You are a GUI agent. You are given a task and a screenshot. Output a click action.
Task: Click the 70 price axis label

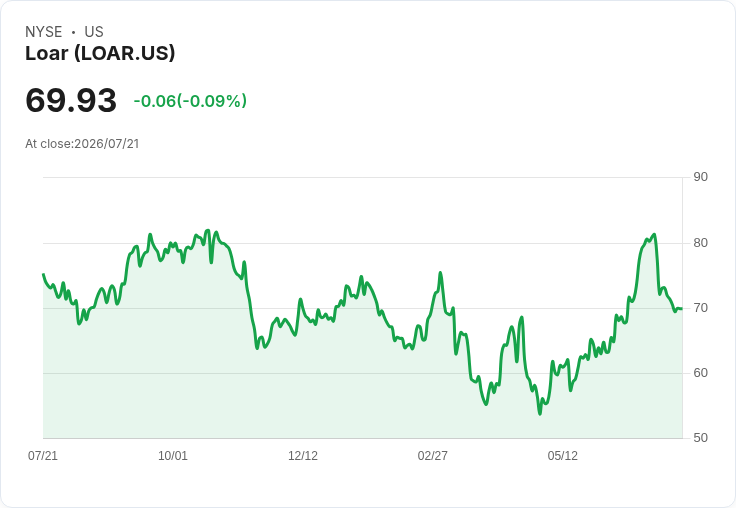pos(700,308)
